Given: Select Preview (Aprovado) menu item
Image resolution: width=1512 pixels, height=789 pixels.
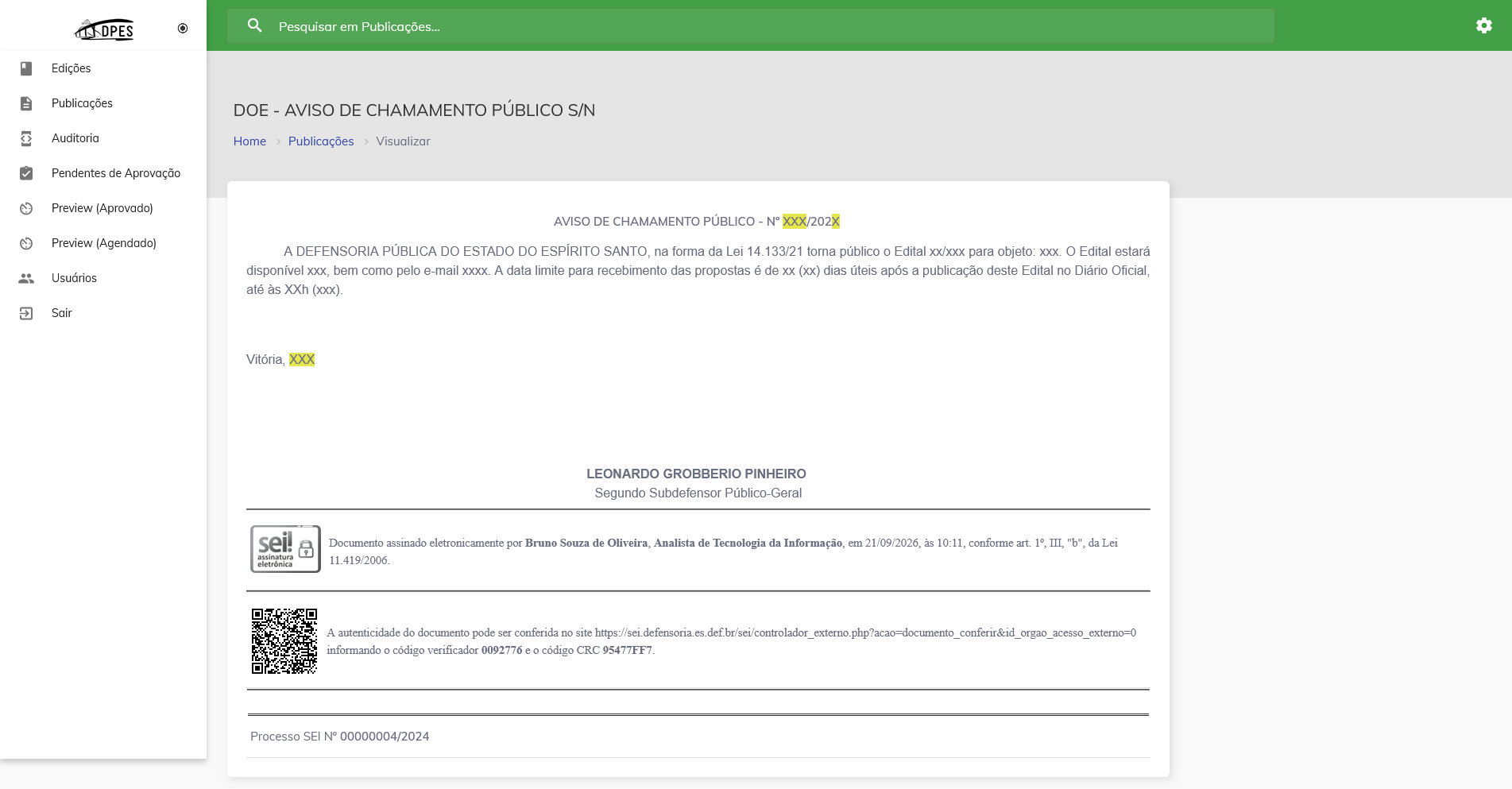Looking at the screenshot, I should pyautogui.click(x=103, y=208).
